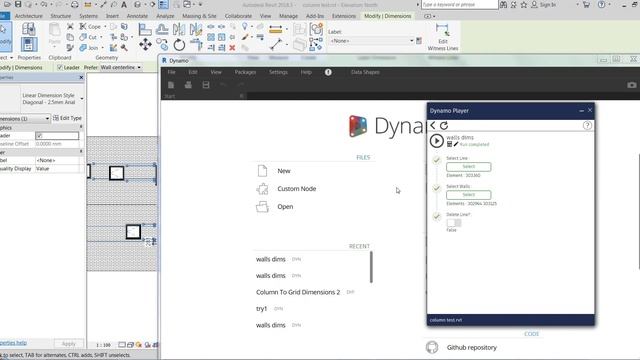
Task: Open the Manage ribbon tab
Action: click(x=288, y=16)
